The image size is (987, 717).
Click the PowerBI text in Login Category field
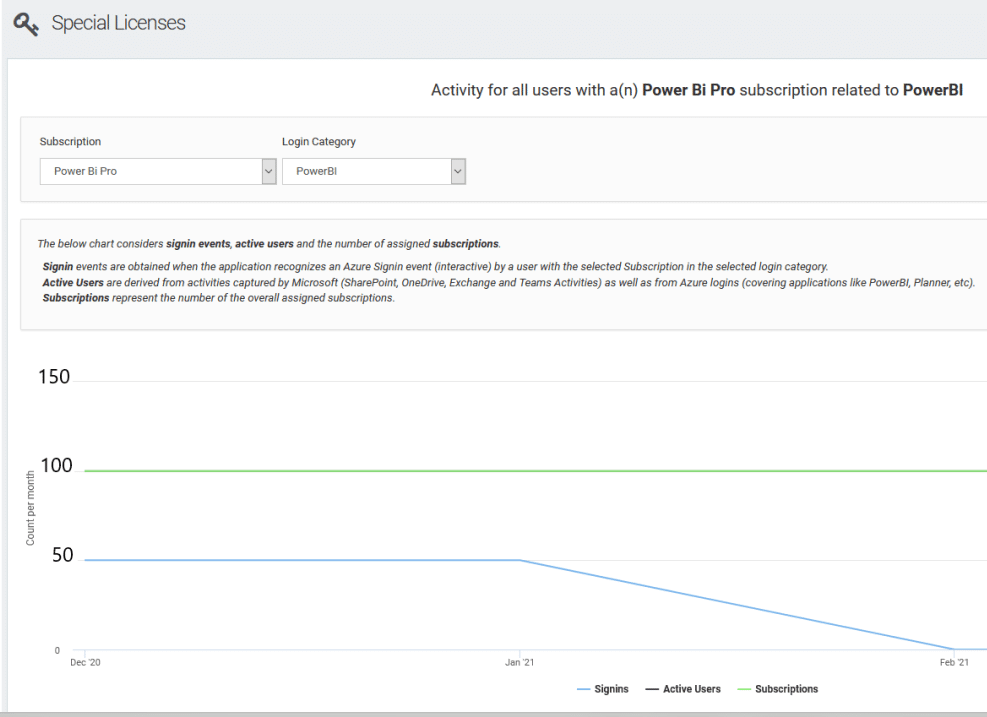(316, 171)
